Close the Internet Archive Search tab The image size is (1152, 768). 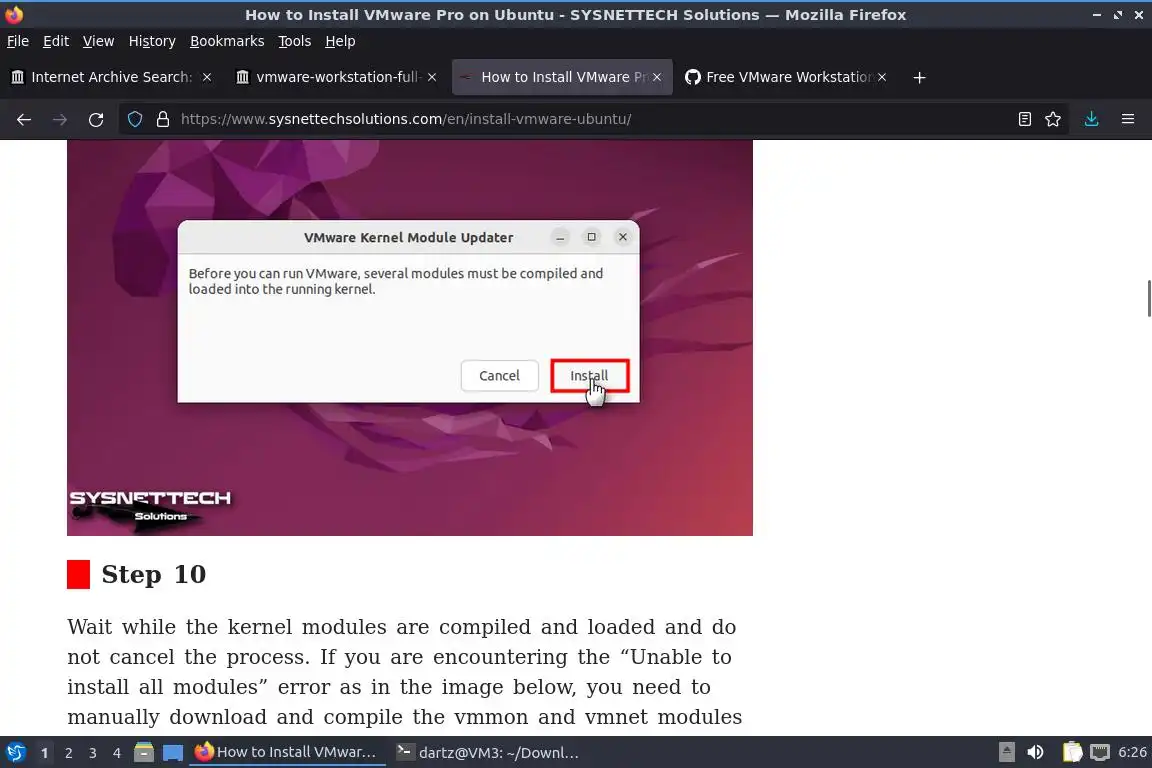207,77
